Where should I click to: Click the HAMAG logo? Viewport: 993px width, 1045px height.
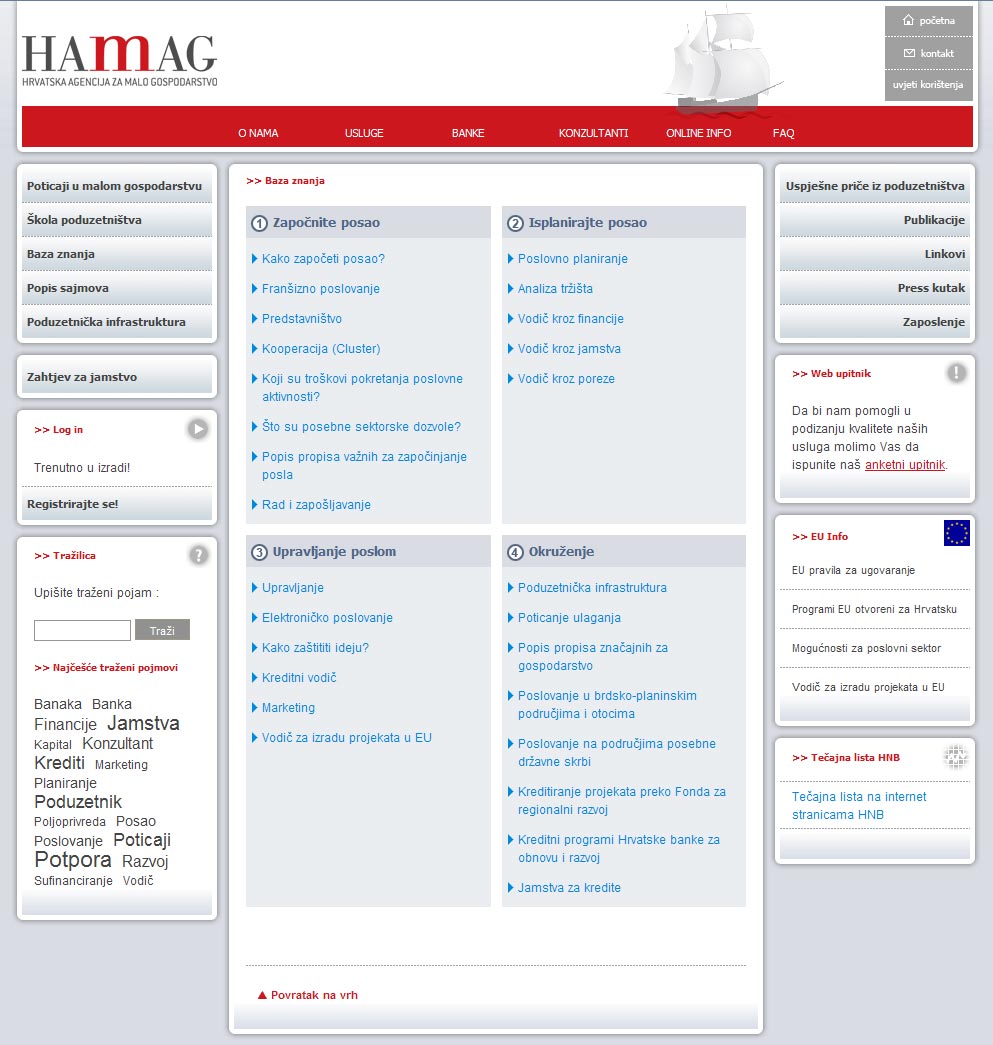(x=119, y=60)
